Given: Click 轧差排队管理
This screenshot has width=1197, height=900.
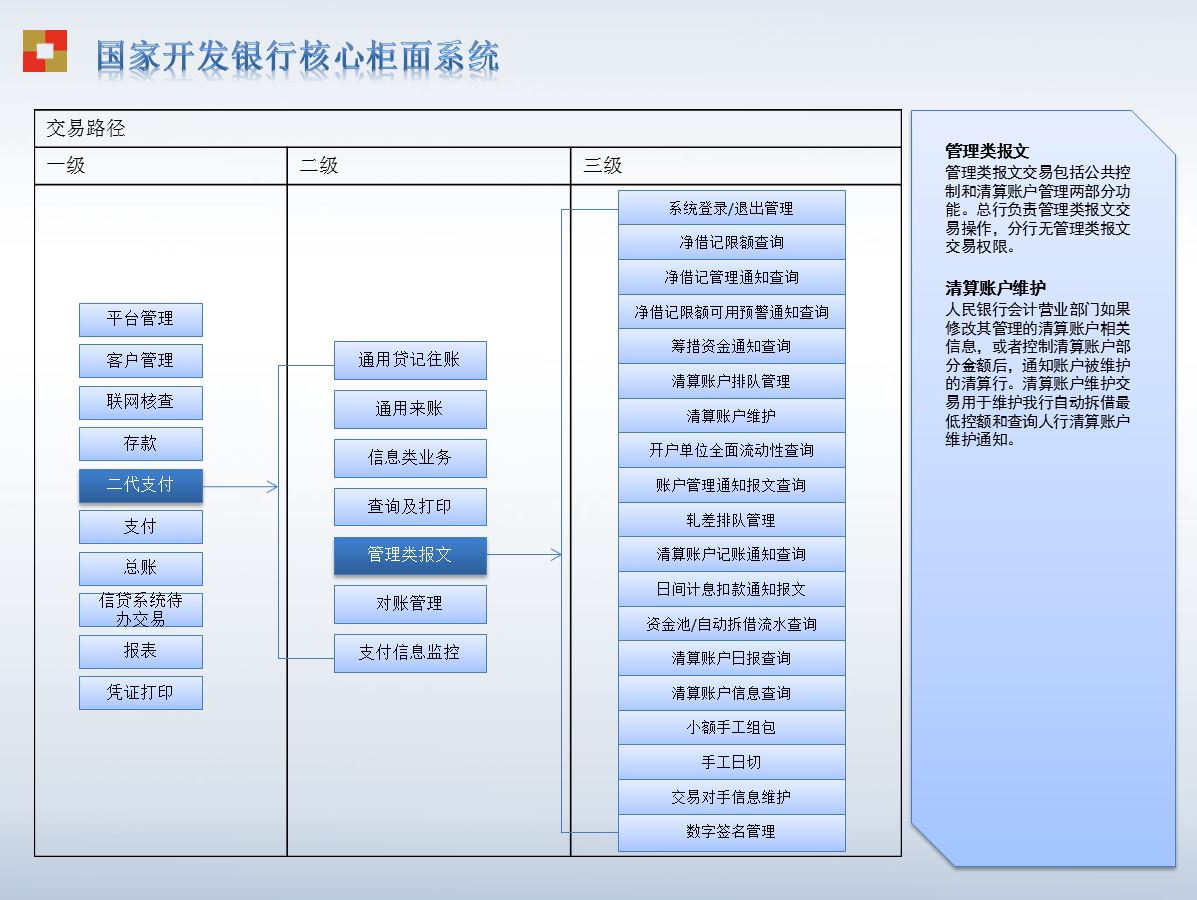Looking at the screenshot, I should click(731, 520).
